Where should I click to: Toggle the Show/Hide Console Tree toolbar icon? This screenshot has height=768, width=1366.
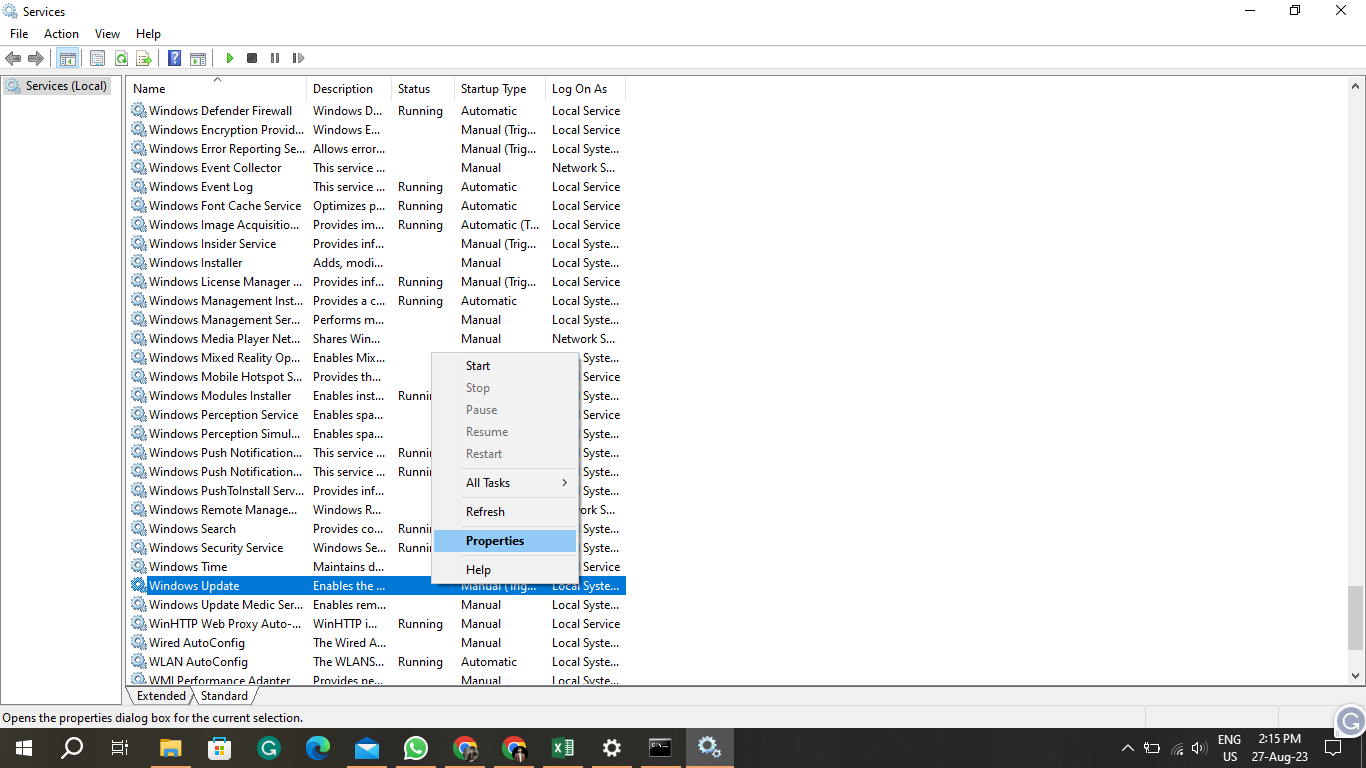68,58
